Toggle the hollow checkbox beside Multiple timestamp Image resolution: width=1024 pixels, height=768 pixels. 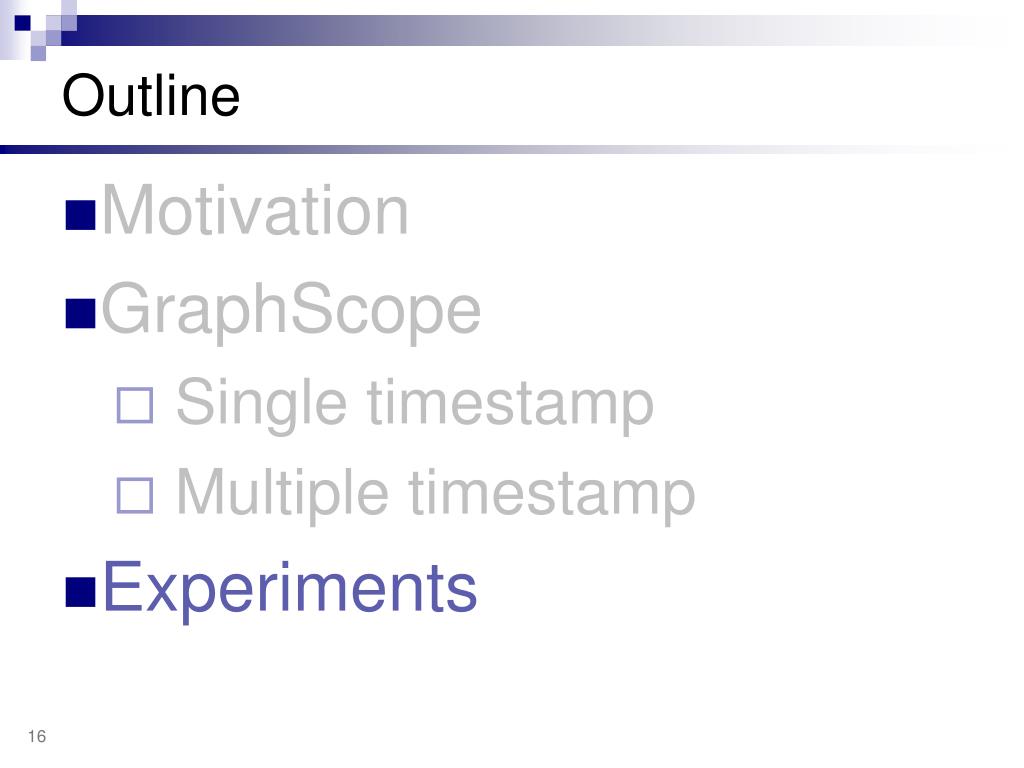point(135,495)
